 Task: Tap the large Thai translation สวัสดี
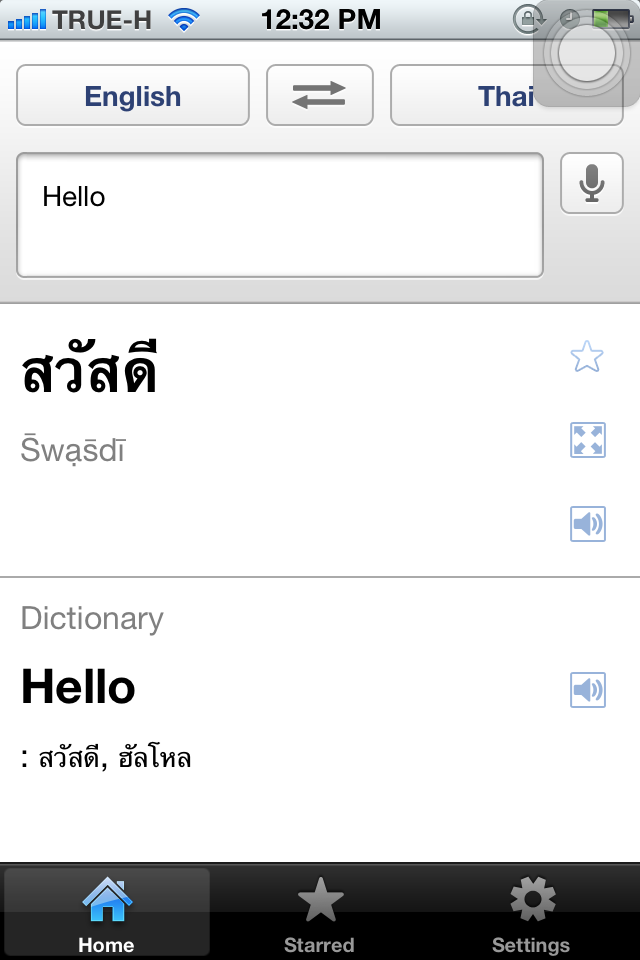(x=89, y=368)
